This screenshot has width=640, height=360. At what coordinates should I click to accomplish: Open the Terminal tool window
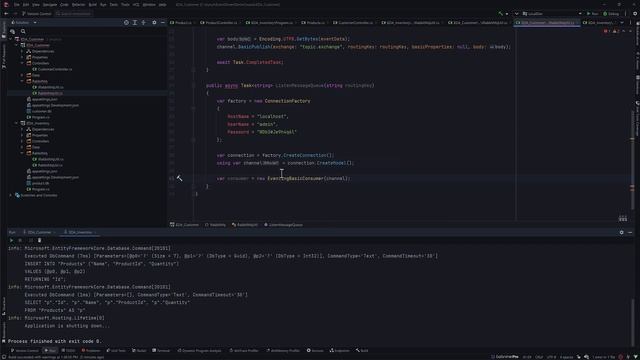click(x=161, y=350)
